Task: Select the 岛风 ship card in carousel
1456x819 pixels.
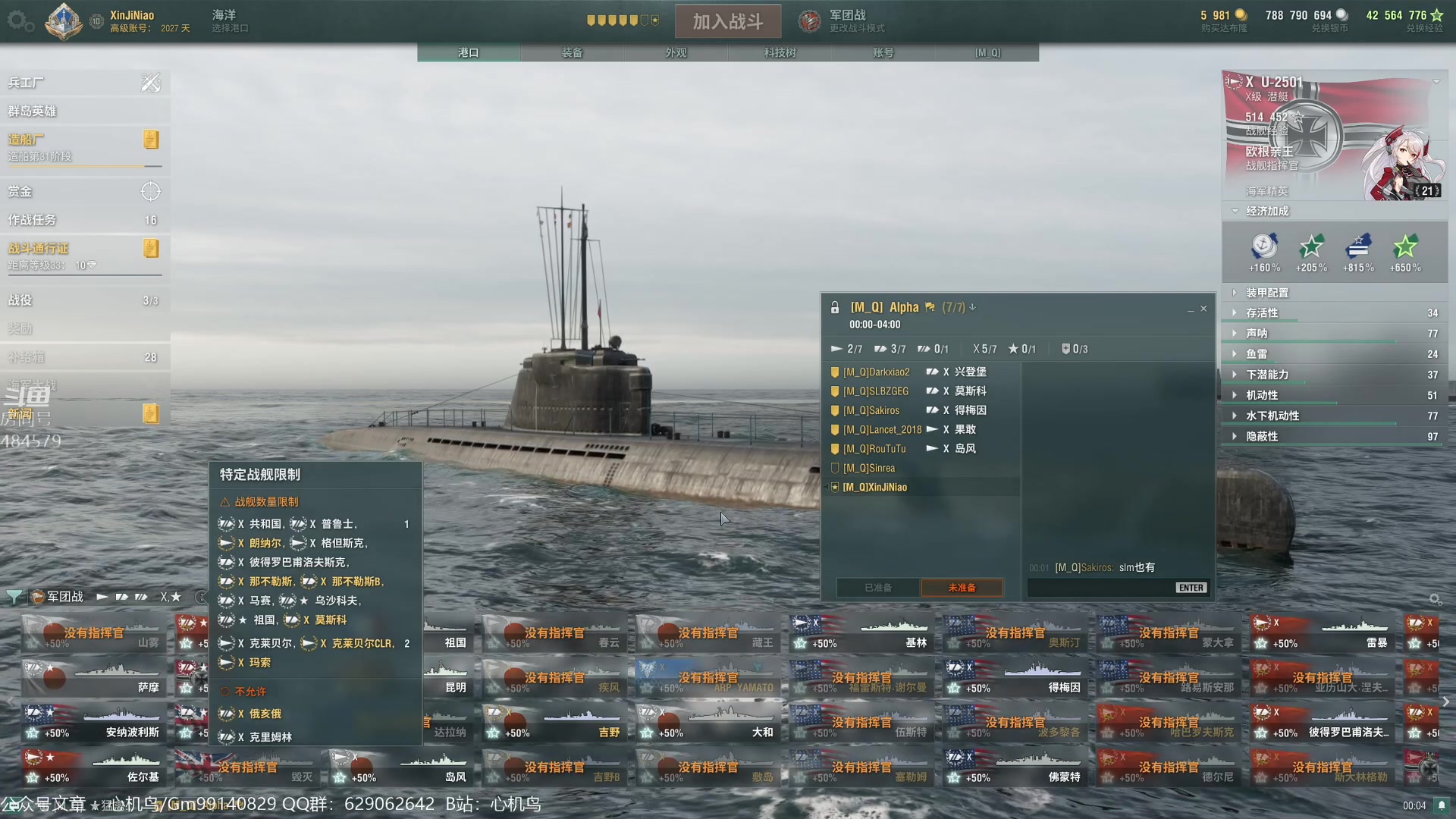Action: [x=401, y=767]
